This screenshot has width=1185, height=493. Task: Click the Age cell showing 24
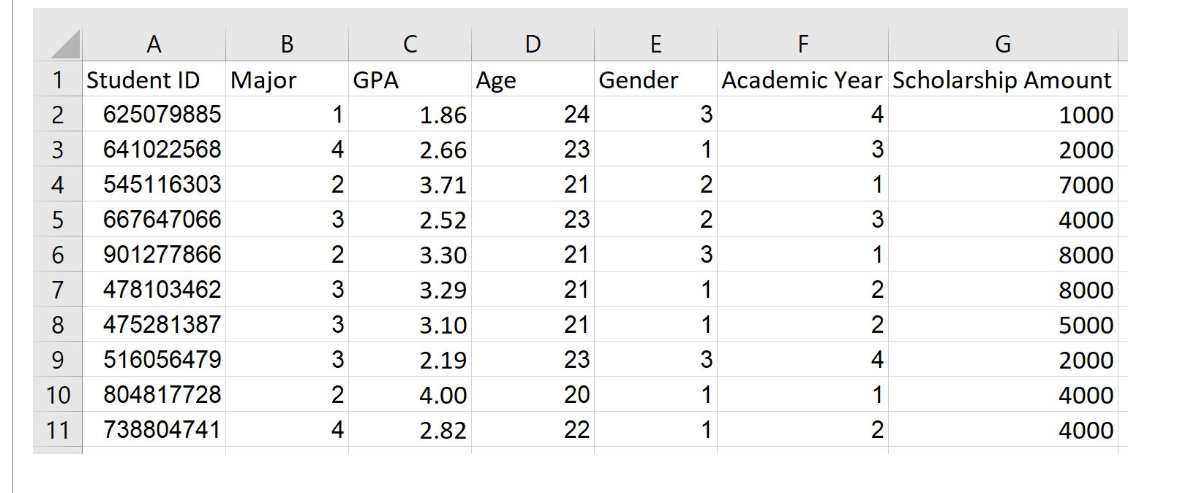point(533,114)
